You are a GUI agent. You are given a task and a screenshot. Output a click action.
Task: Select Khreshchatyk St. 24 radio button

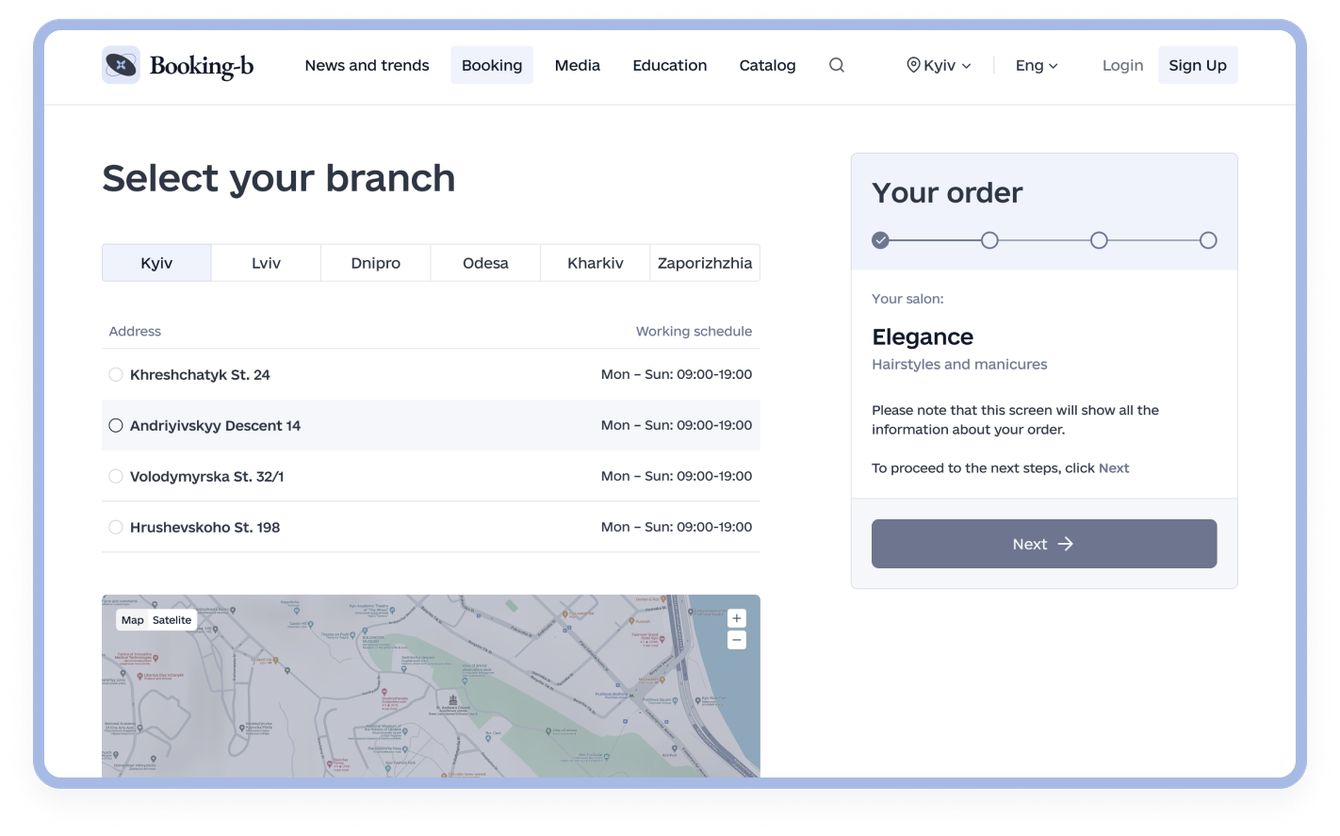(116, 374)
